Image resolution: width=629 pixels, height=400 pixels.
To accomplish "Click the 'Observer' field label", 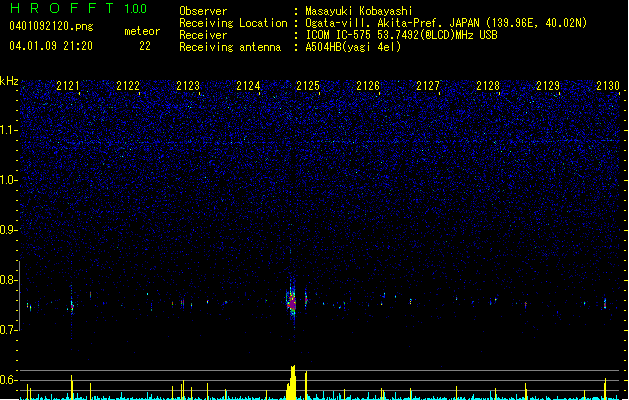I will [x=203, y=11].
